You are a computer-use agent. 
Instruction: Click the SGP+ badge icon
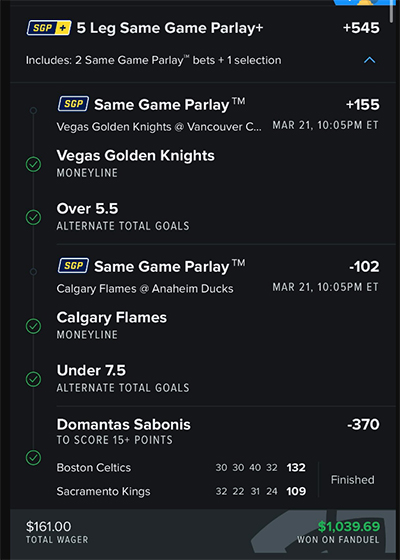[49, 28]
